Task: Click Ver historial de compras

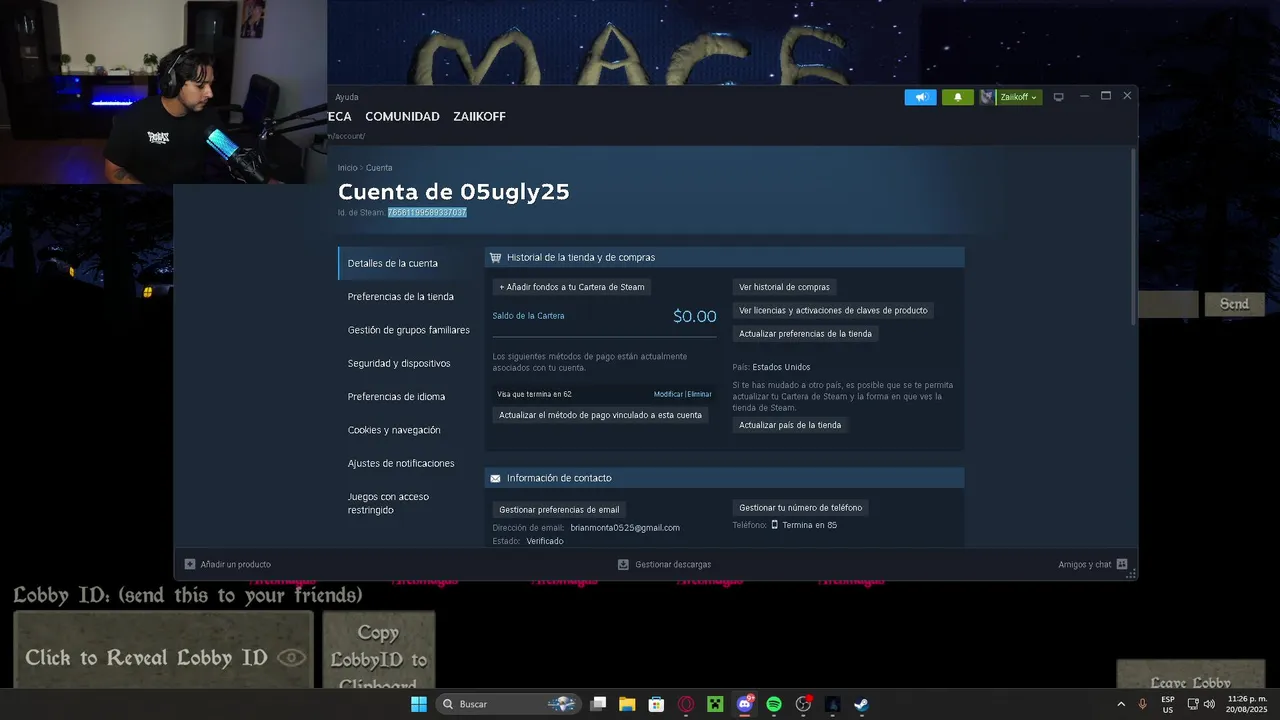Action: pyautogui.click(x=784, y=287)
